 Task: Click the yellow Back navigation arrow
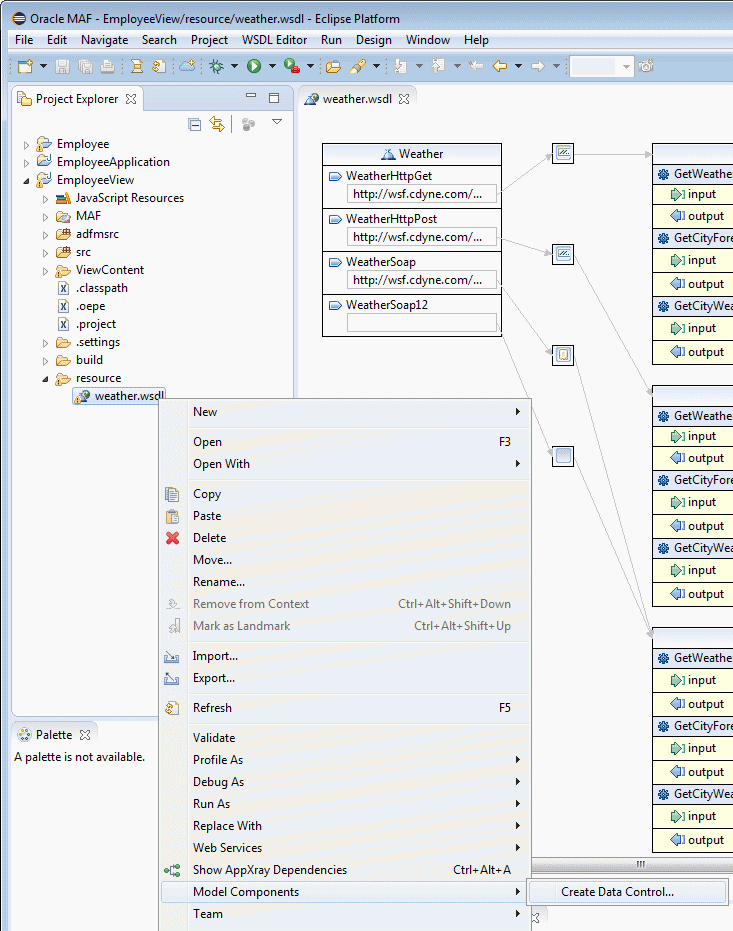point(500,66)
